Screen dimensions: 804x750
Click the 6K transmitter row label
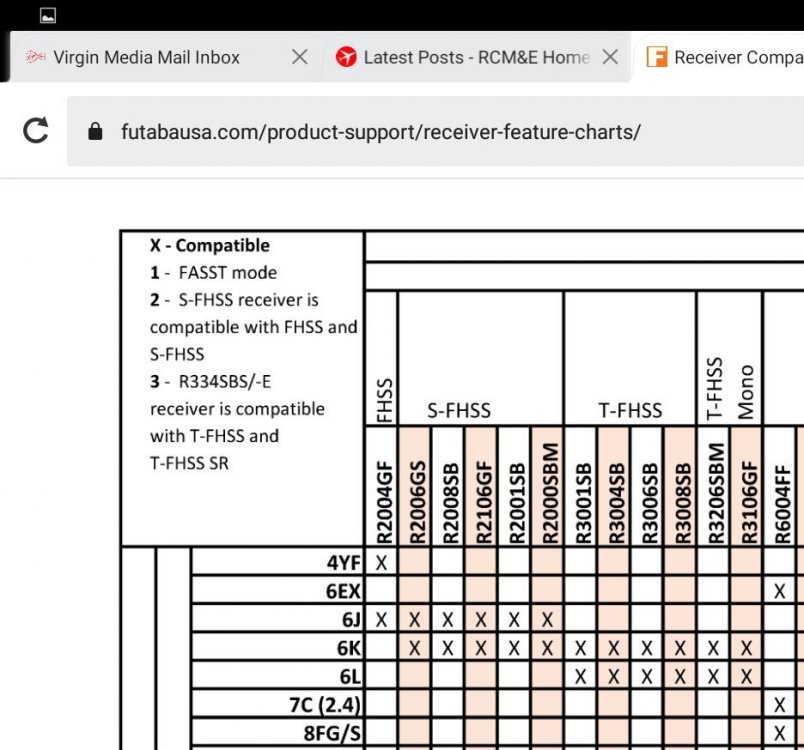[x=349, y=648]
